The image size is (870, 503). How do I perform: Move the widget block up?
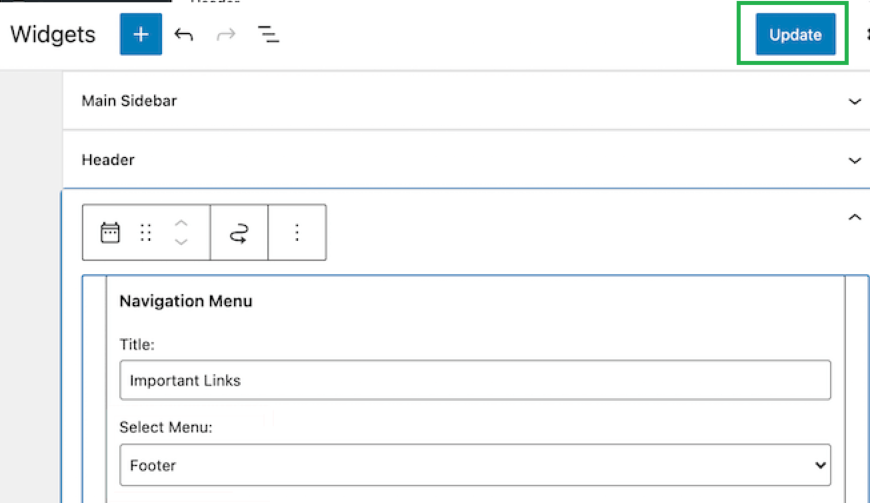tap(181, 223)
